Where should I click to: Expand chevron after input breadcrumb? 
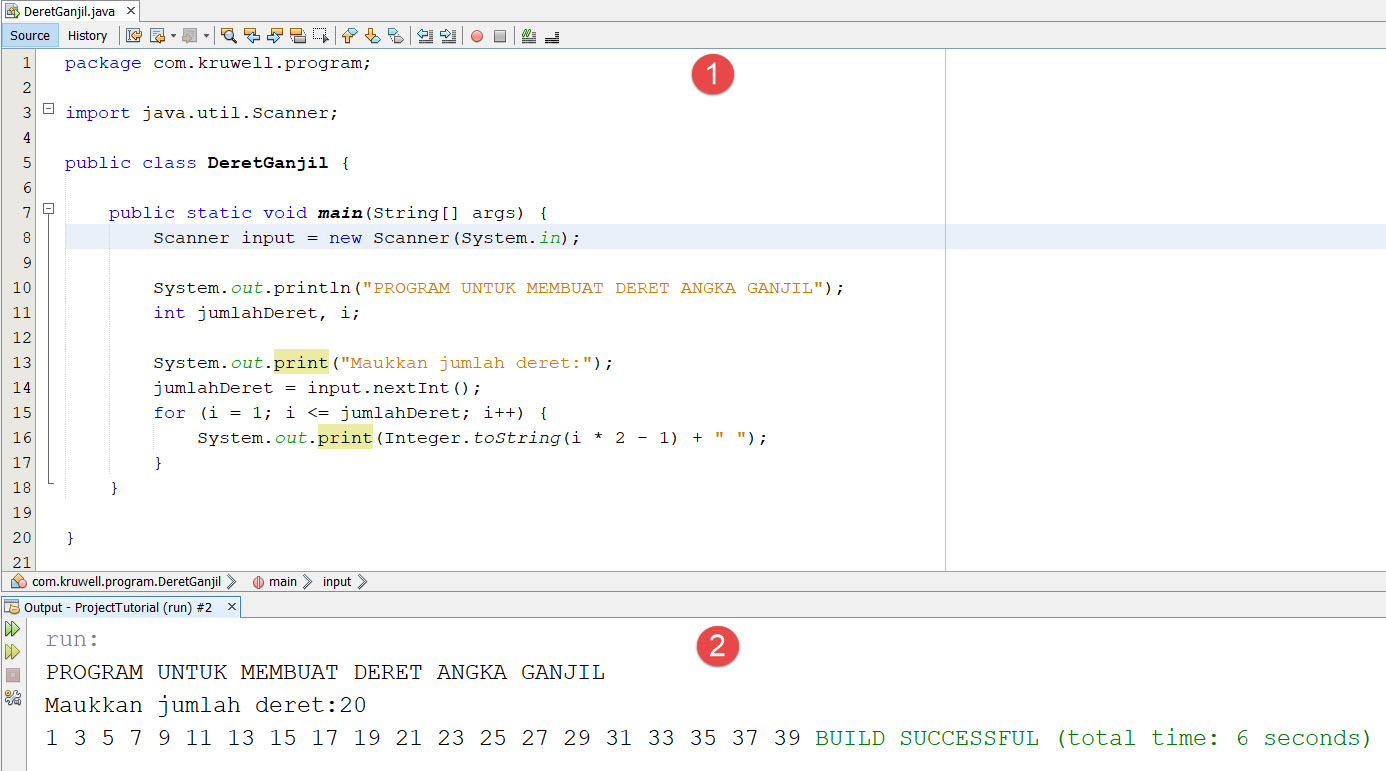pos(362,581)
